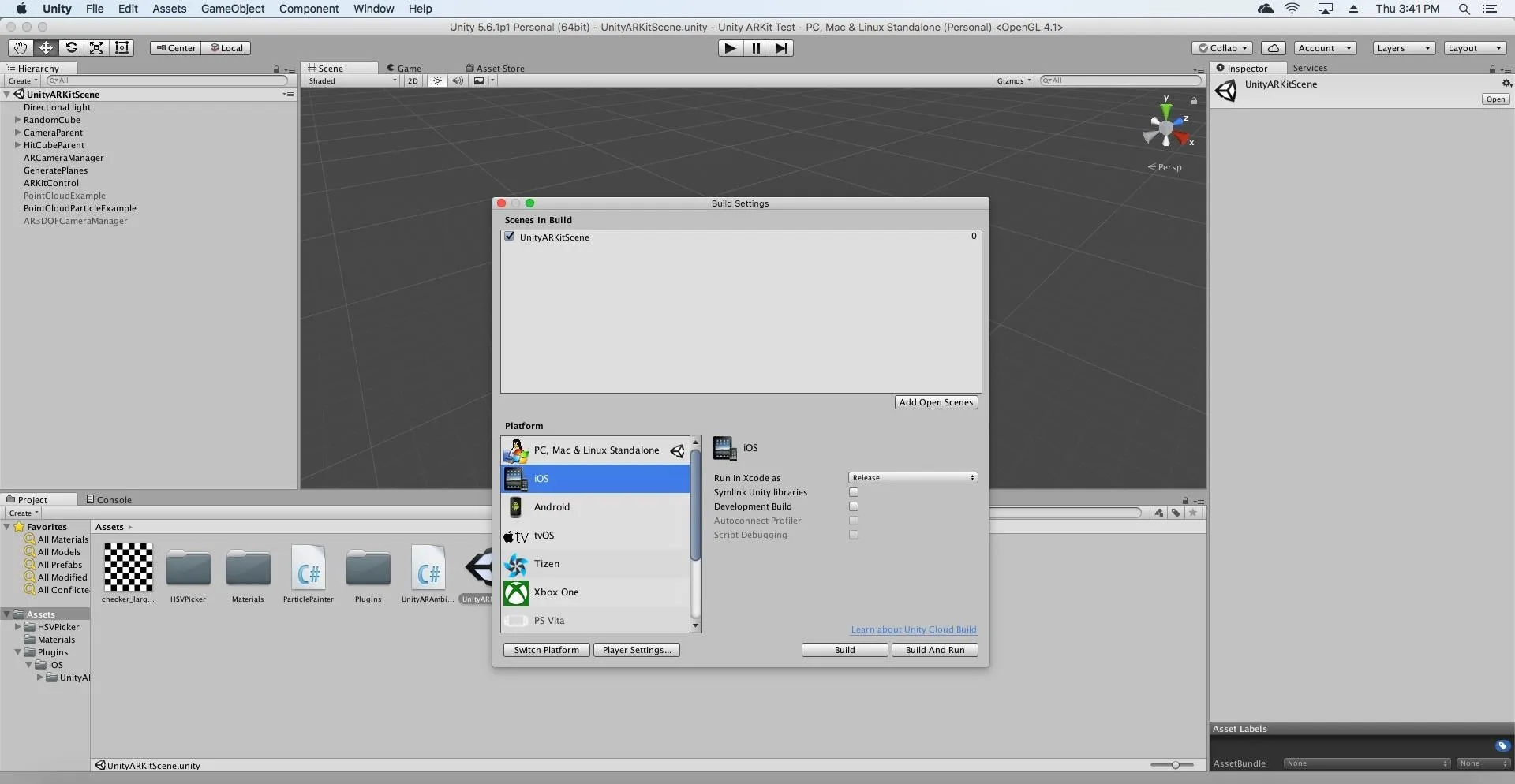Click the Build And Run button
1515x784 pixels.
pyautogui.click(x=935, y=650)
